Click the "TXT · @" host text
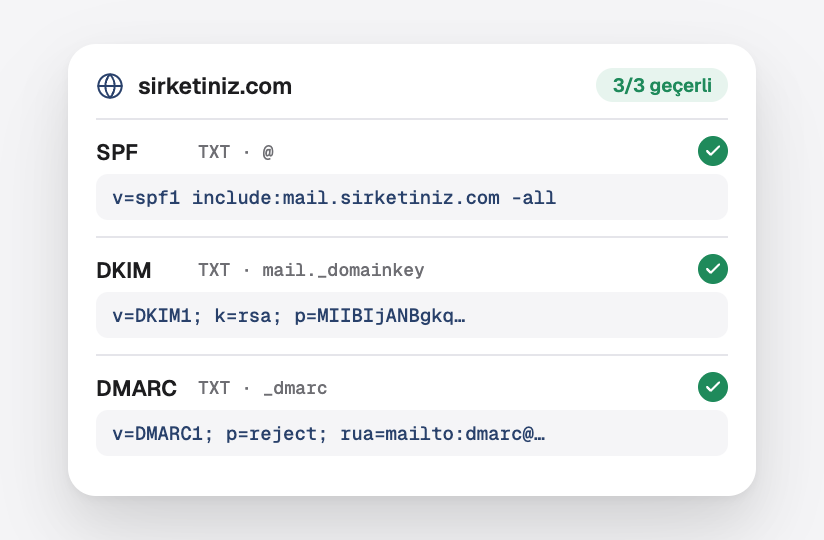The width and height of the screenshot is (824, 540). coord(236,152)
